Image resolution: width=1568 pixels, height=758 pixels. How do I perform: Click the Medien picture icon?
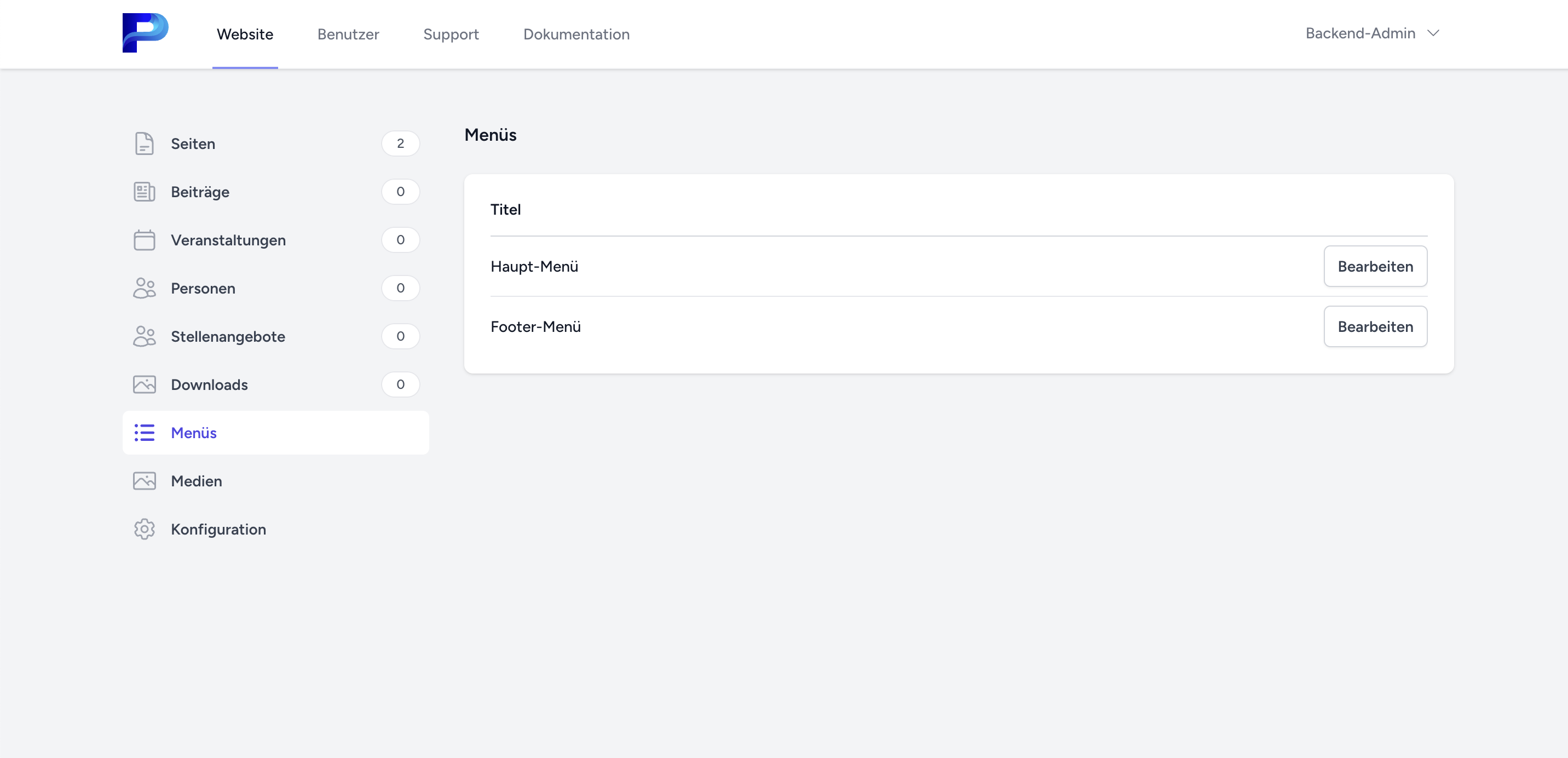[144, 481]
